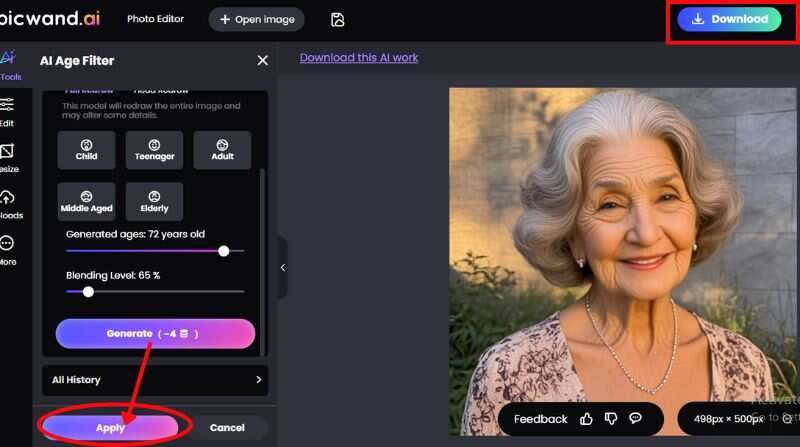Click the Apply button
800x447 pixels.
coord(110,428)
